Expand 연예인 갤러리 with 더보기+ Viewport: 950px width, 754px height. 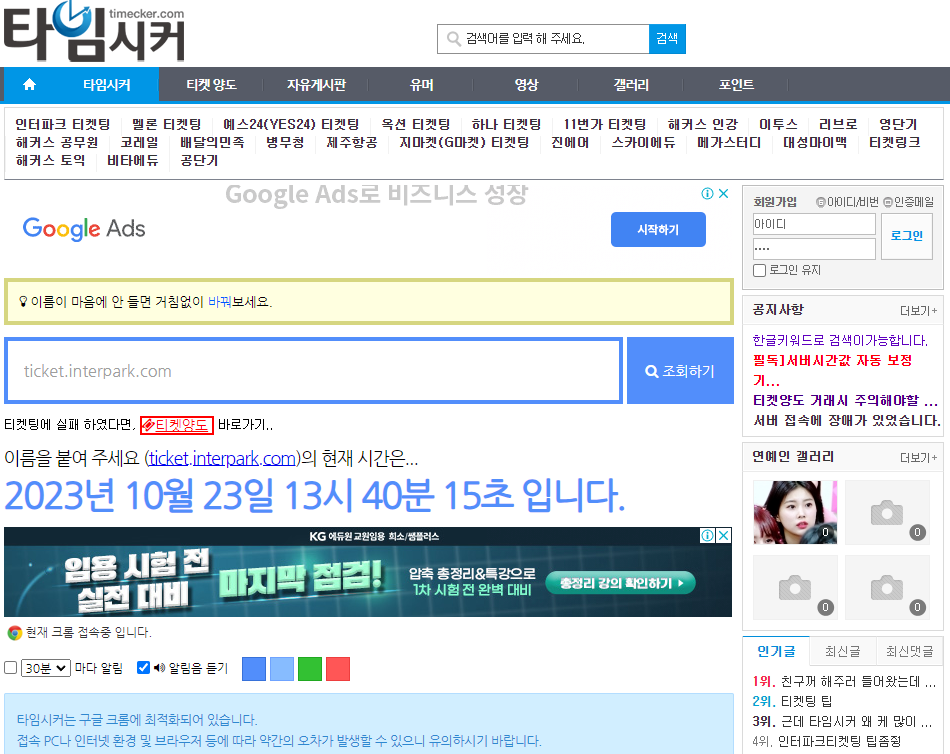pyautogui.click(x=918, y=458)
